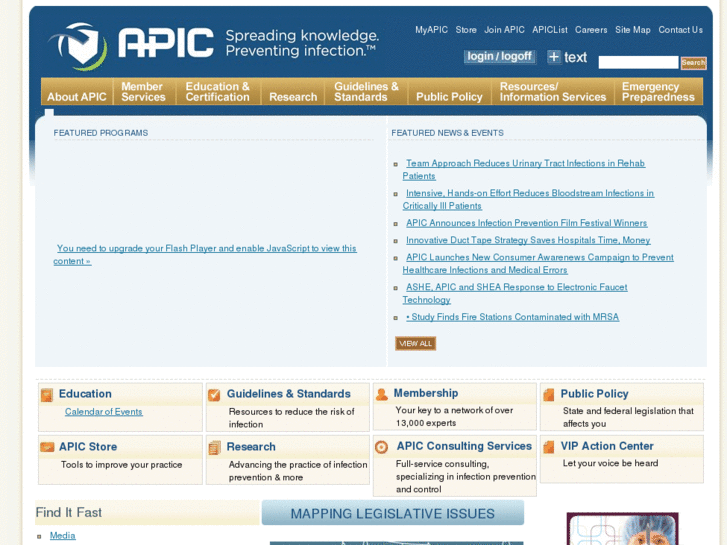Open APICList link
Image resolution: width=727 pixels, height=545 pixels.
coord(550,30)
